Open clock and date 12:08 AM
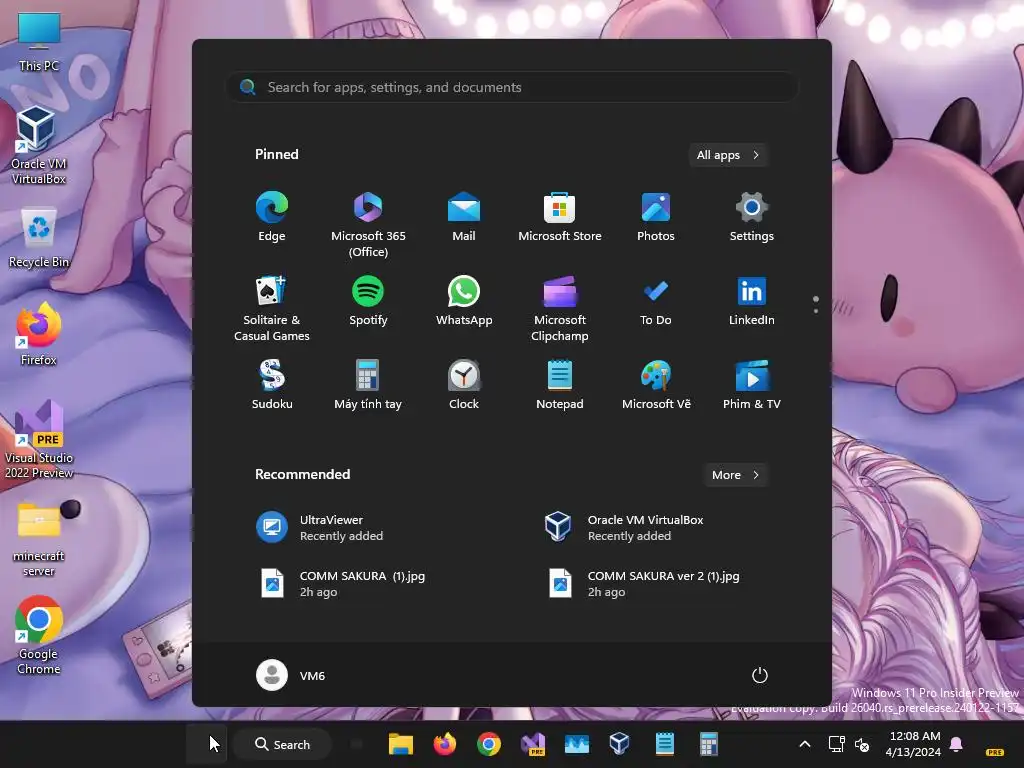1024x768 pixels. click(914, 744)
